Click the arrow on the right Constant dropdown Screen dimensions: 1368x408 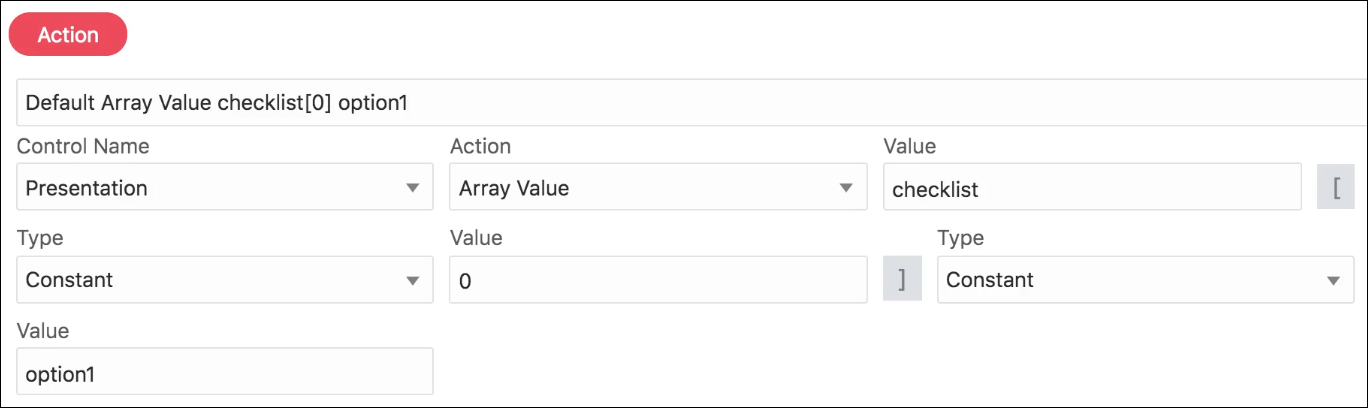(x=1333, y=281)
